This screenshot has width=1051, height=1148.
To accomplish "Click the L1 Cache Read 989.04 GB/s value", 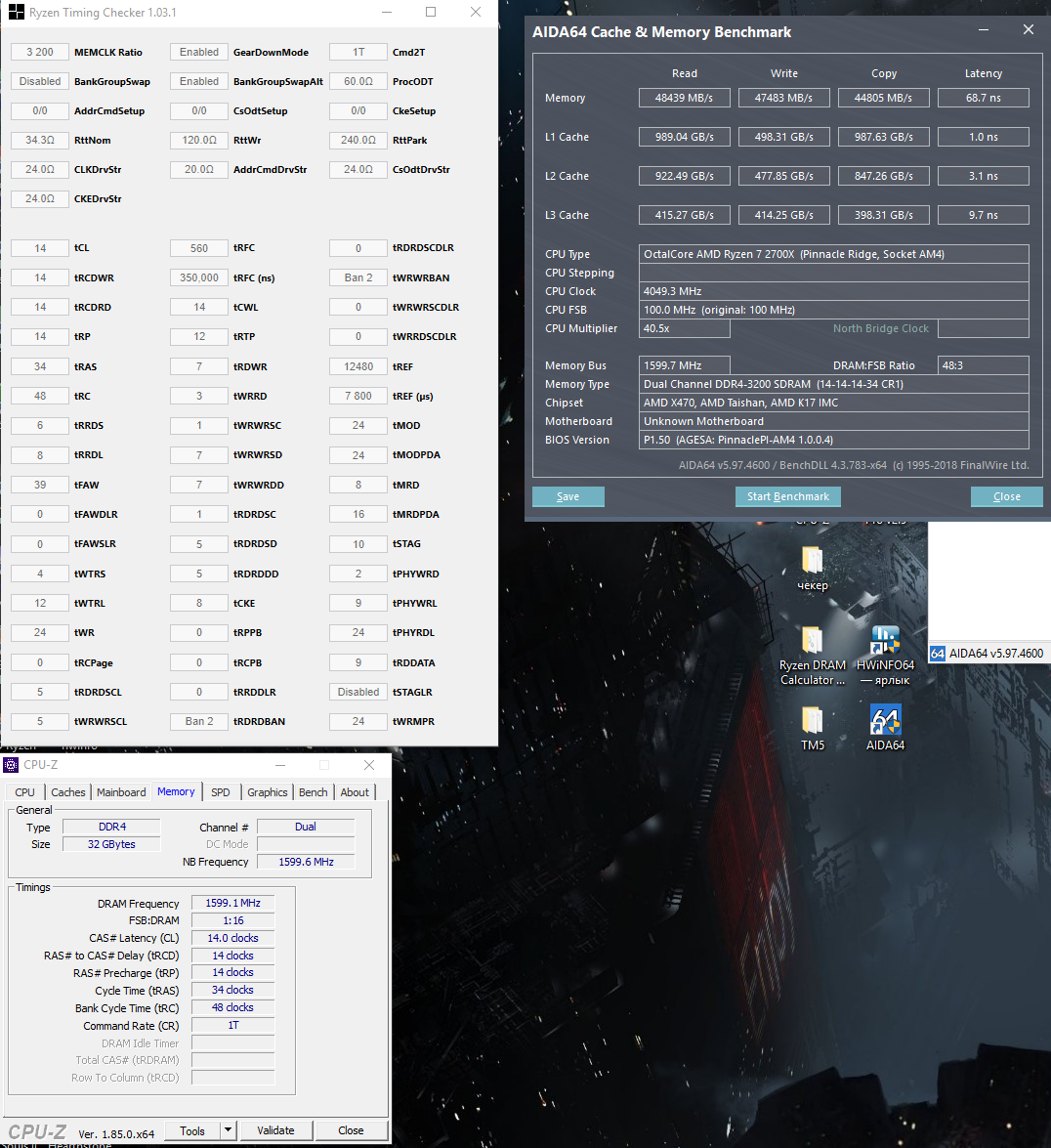I will (x=685, y=137).
